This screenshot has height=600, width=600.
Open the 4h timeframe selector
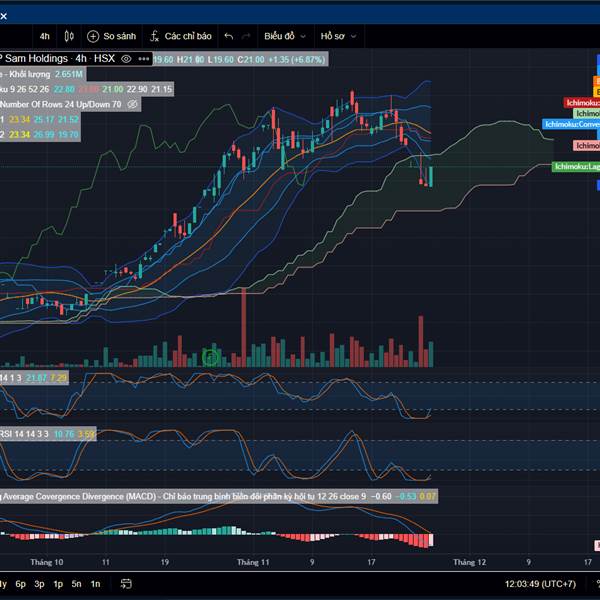tap(45, 36)
